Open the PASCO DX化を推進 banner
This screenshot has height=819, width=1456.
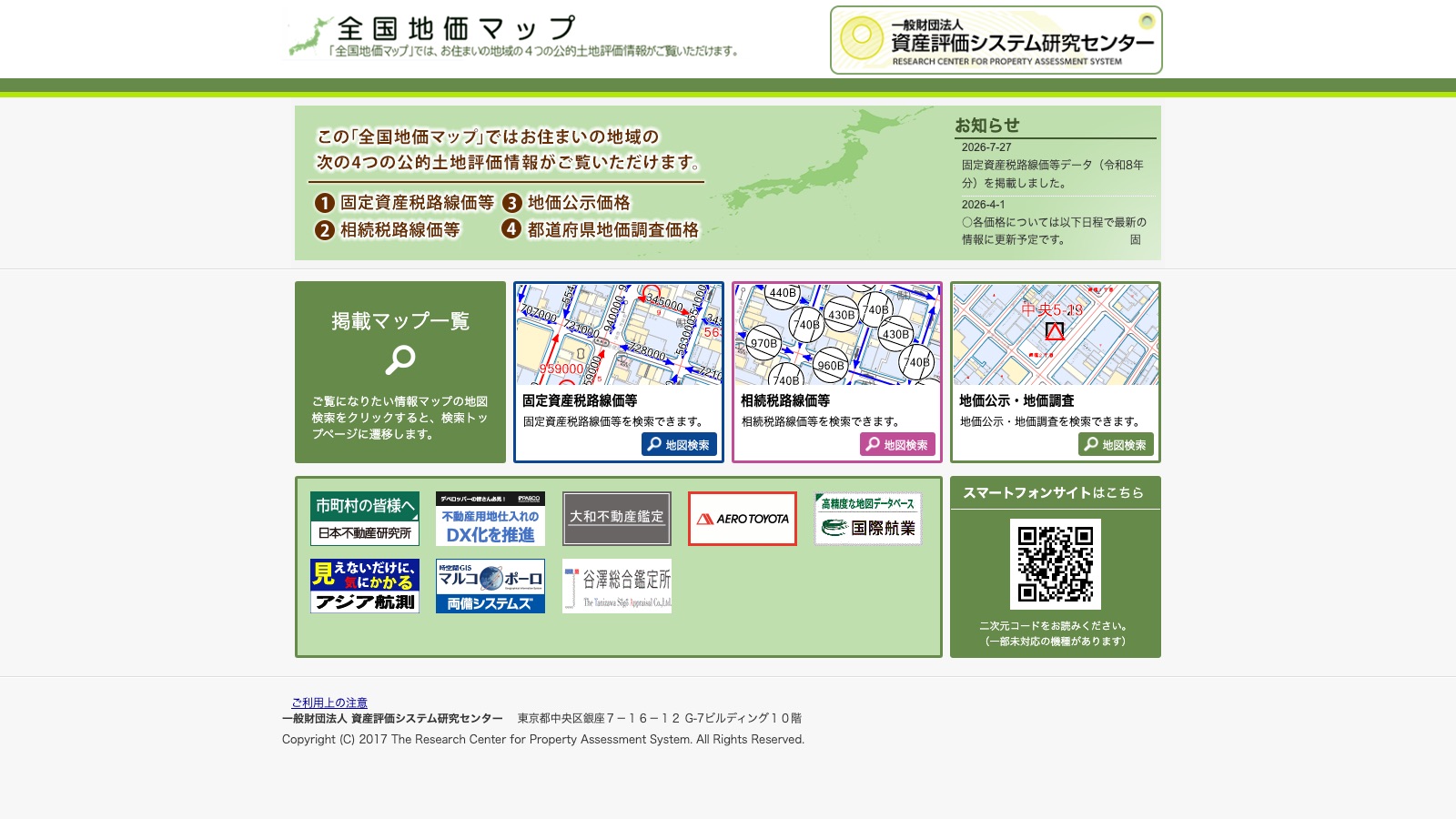click(490, 519)
